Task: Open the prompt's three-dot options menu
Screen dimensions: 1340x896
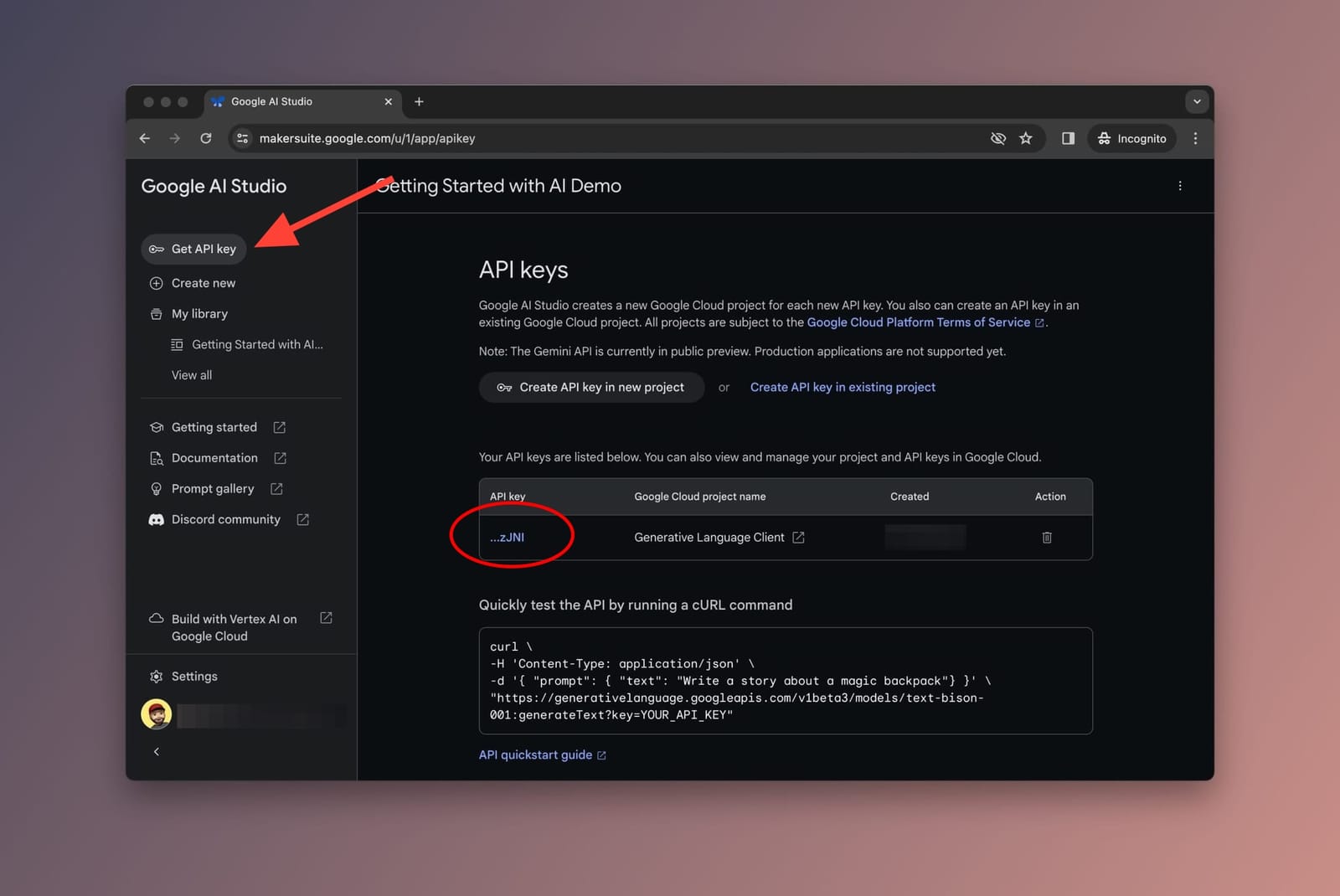Action: tap(1180, 186)
